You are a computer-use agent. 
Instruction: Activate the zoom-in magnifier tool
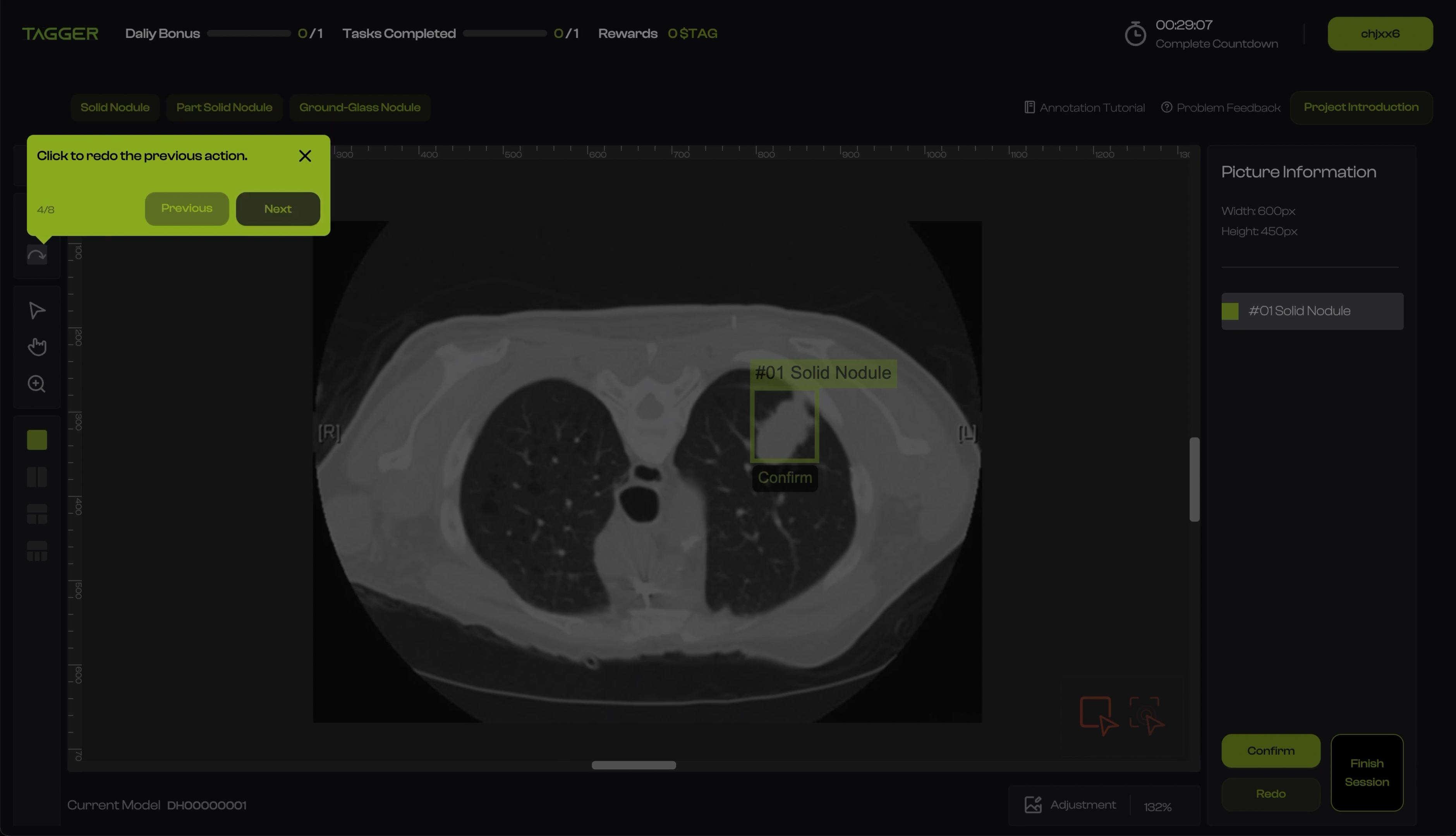coord(37,384)
